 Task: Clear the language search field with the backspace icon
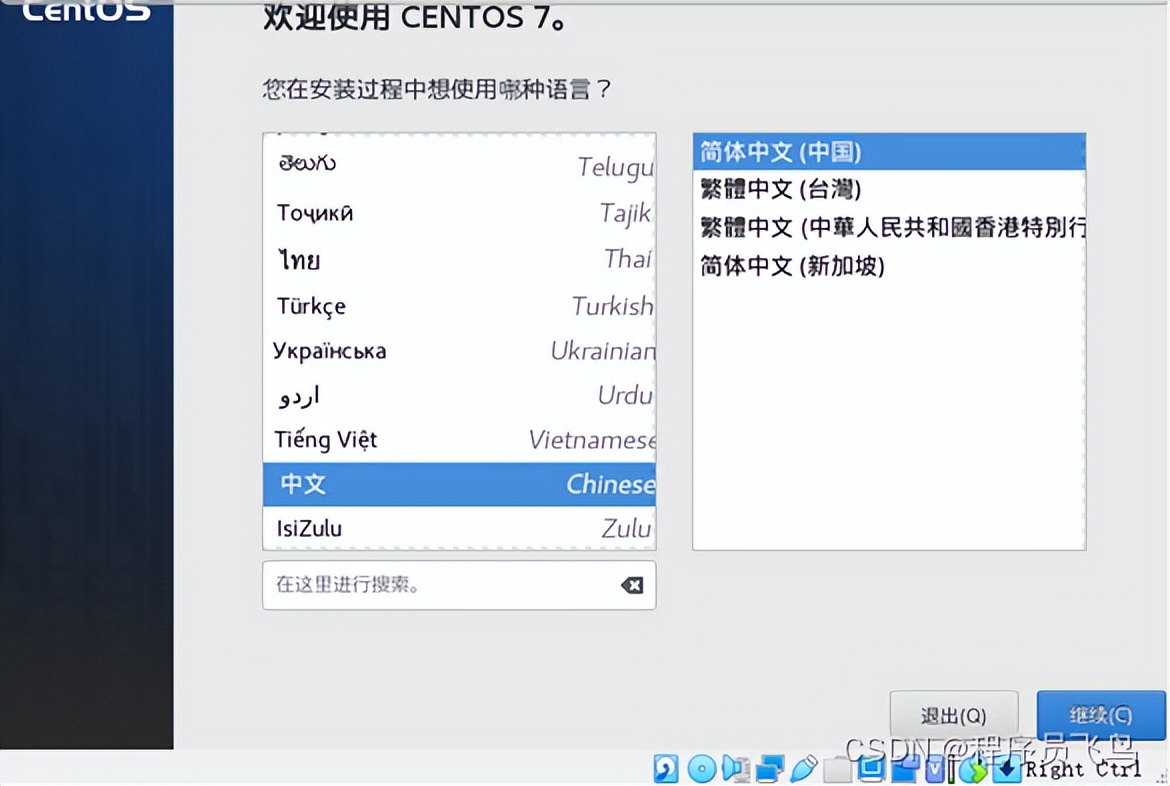click(632, 585)
